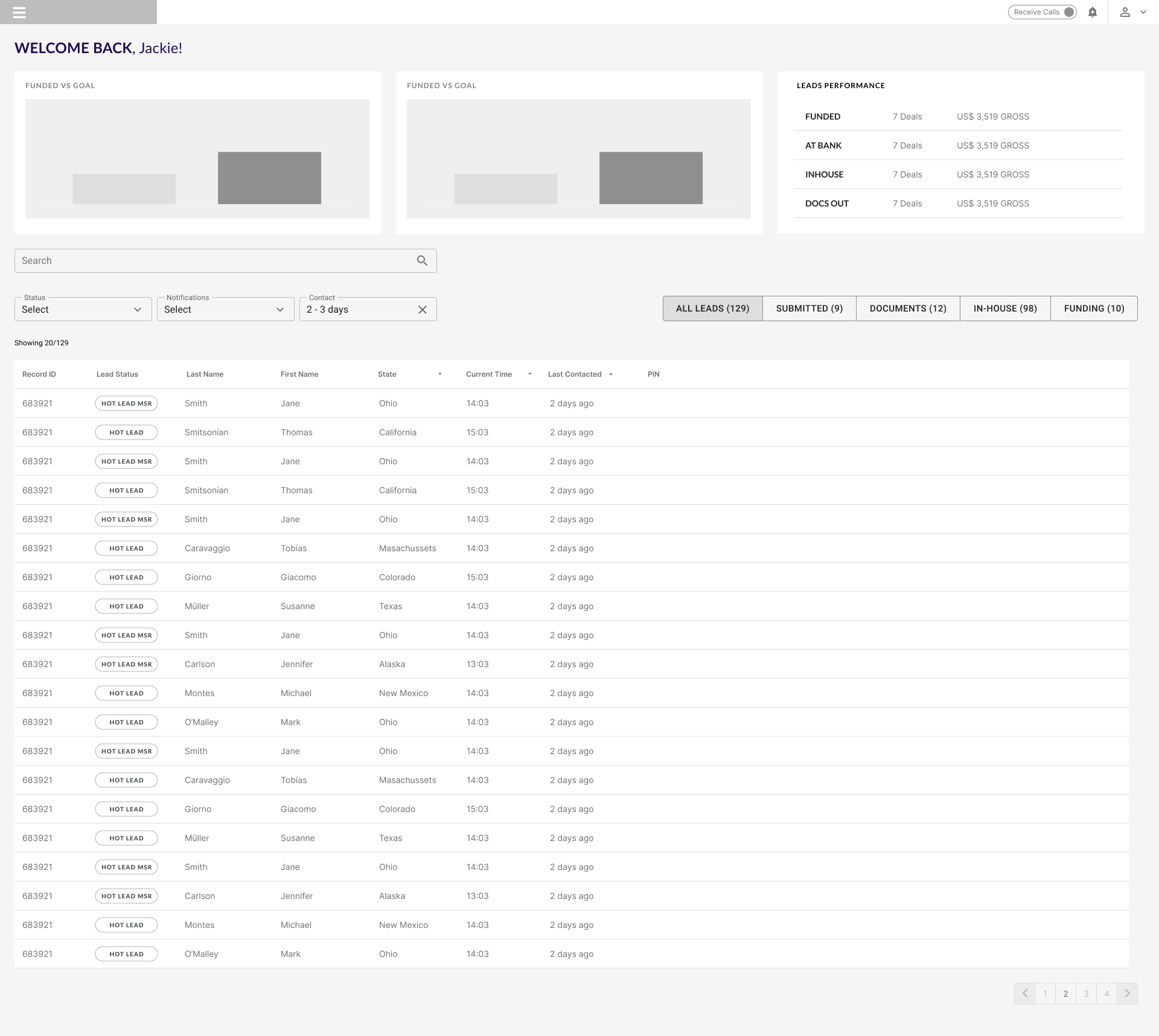Image resolution: width=1159 pixels, height=1036 pixels.
Task: Expand the Status dropdown
Action: click(x=83, y=310)
